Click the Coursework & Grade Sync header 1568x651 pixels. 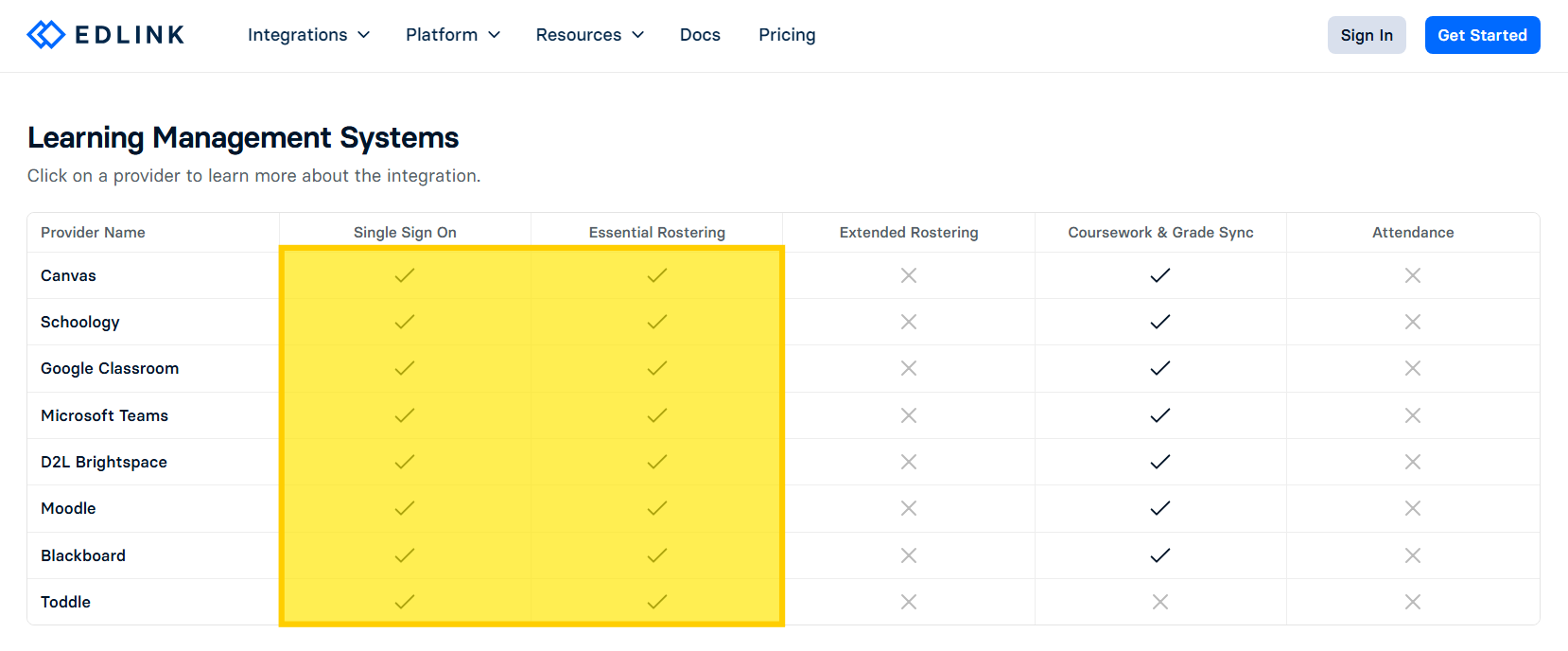1160,233
